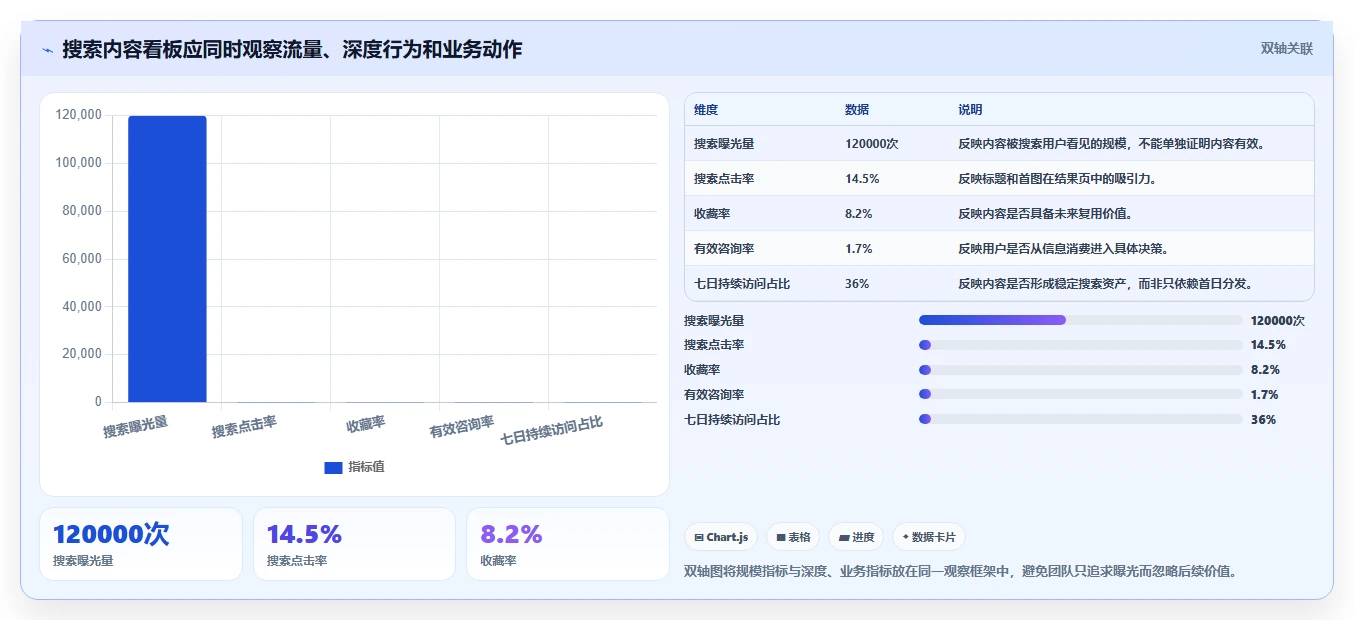Screen dimensions: 1354x620
Task: Click the 14.5% table cell
Action: (862, 179)
